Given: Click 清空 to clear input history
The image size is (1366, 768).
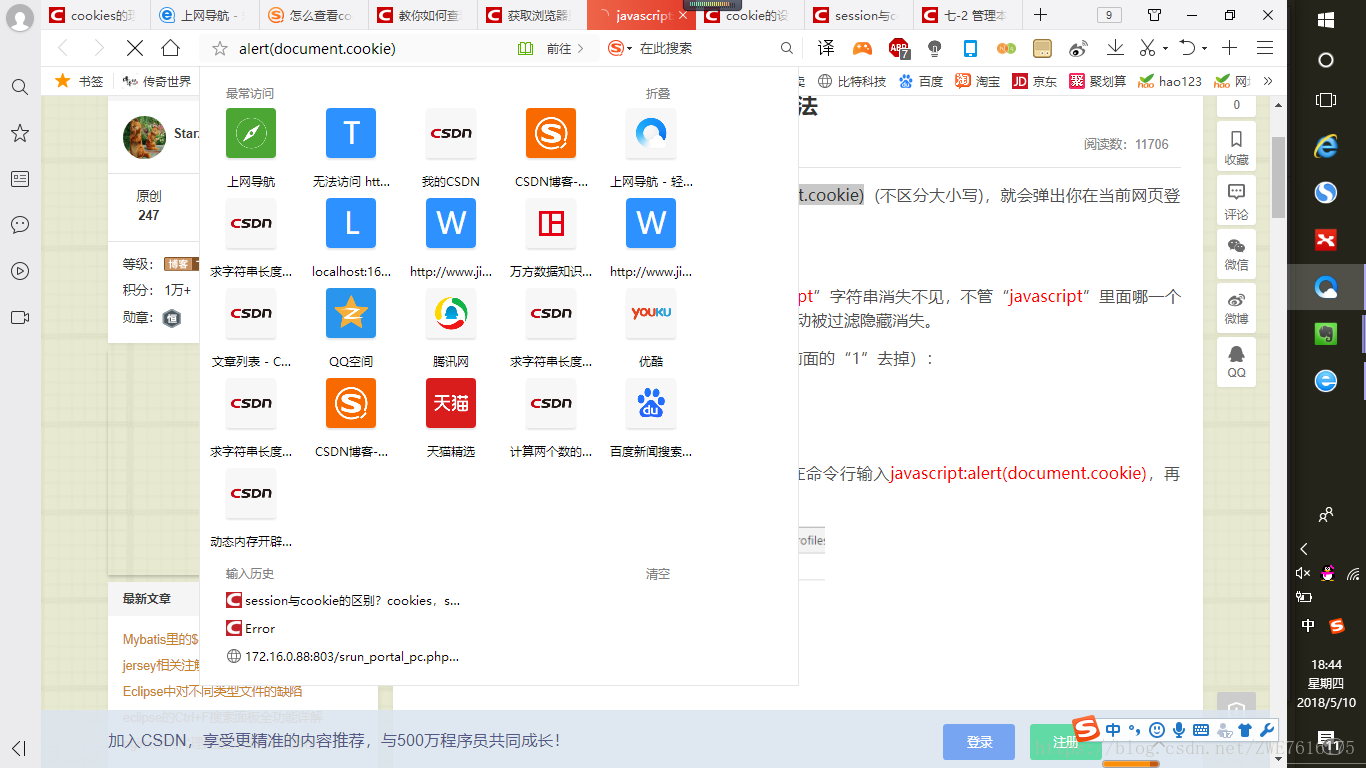Looking at the screenshot, I should tap(658, 574).
